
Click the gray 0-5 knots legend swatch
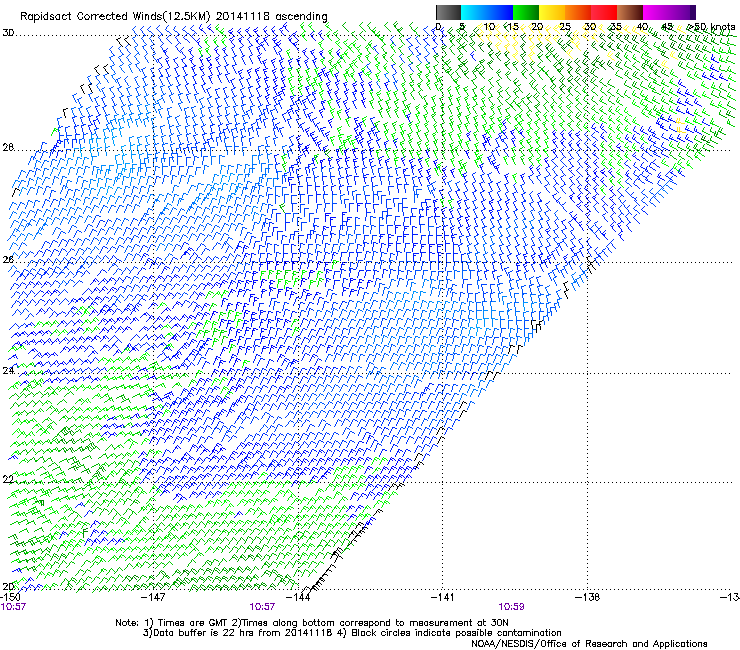(x=448, y=12)
